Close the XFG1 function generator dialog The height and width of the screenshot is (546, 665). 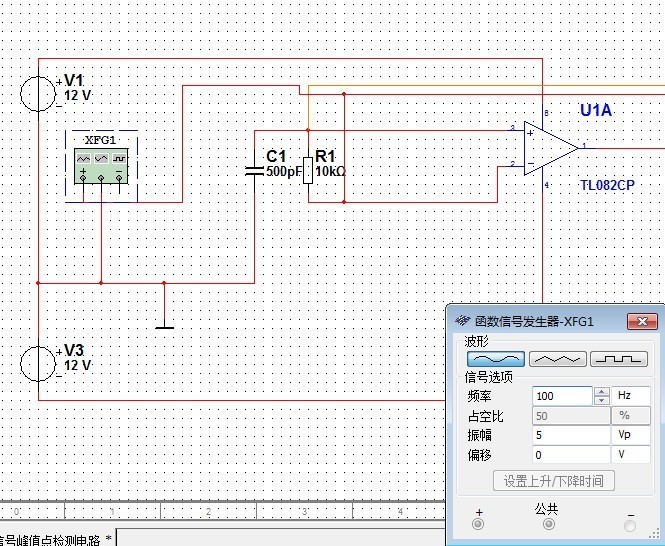(639, 322)
